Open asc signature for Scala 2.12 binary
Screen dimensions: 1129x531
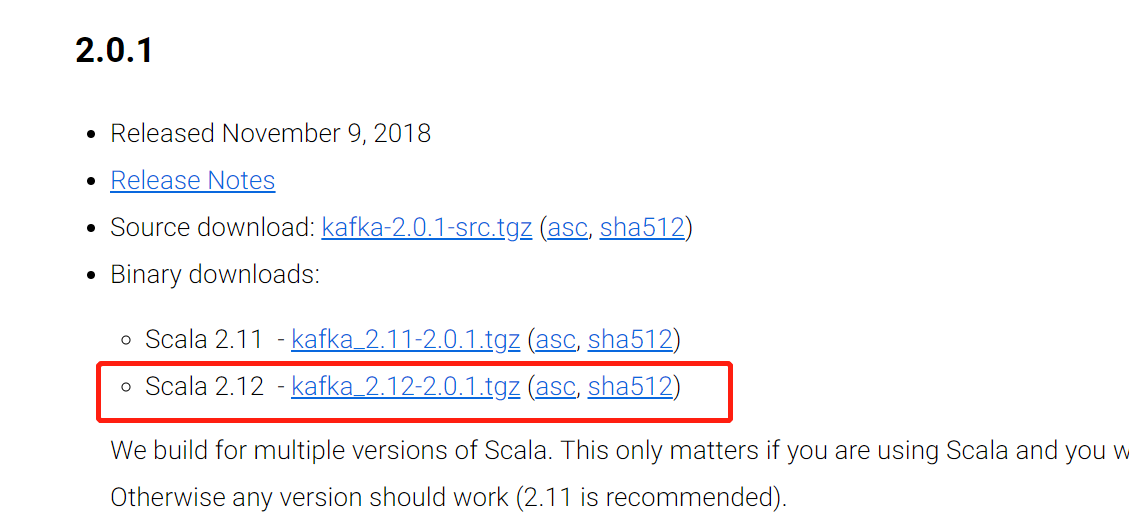556,386
